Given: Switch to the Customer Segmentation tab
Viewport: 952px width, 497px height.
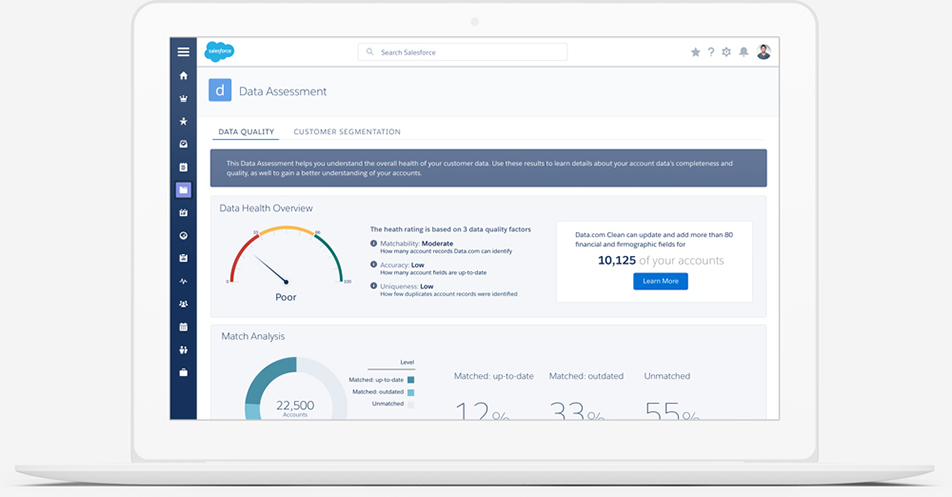Looking at the screenshot, I should click(x=347, y=132).
